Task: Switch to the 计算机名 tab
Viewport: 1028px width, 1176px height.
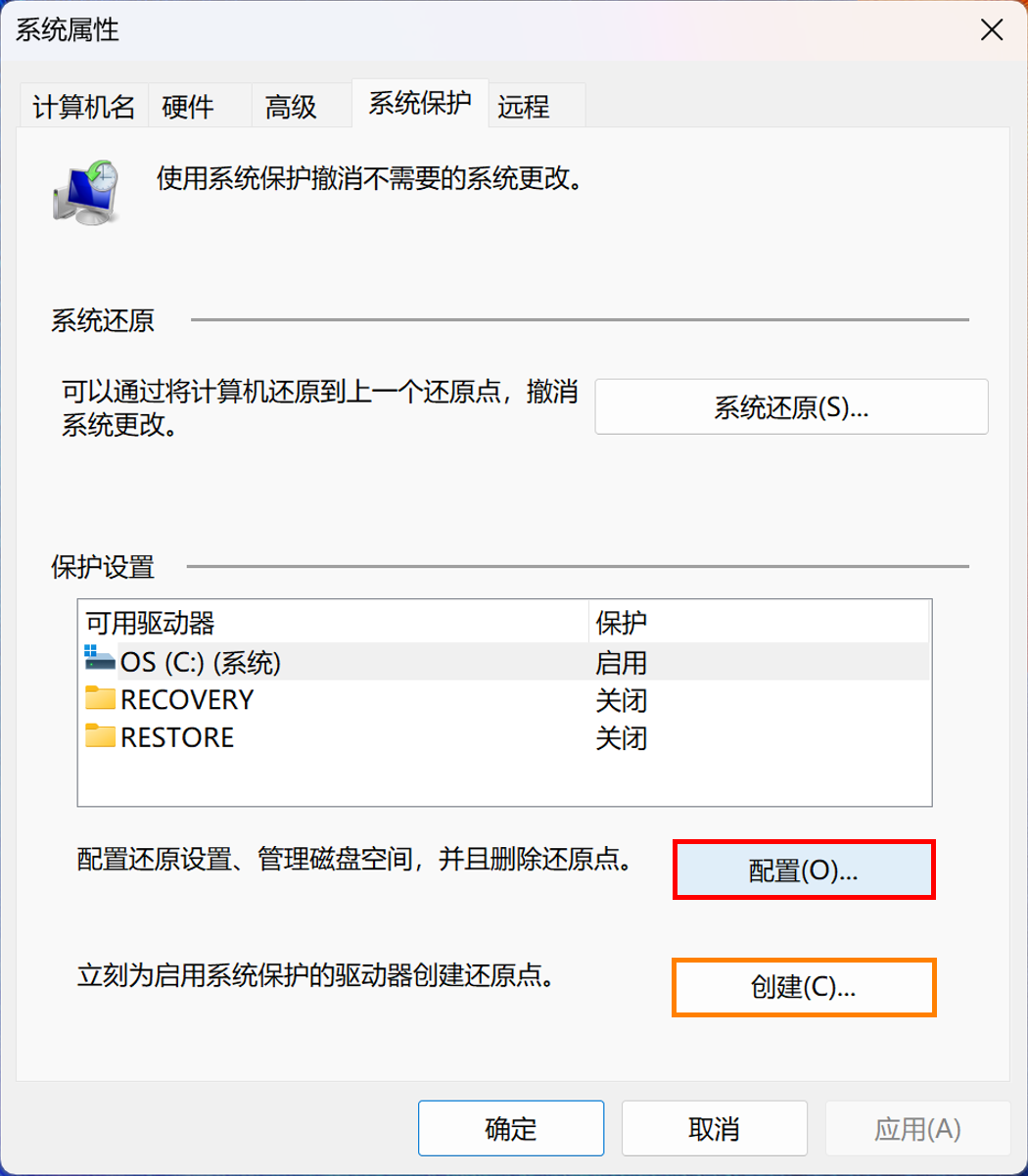Action: point(84,107)
